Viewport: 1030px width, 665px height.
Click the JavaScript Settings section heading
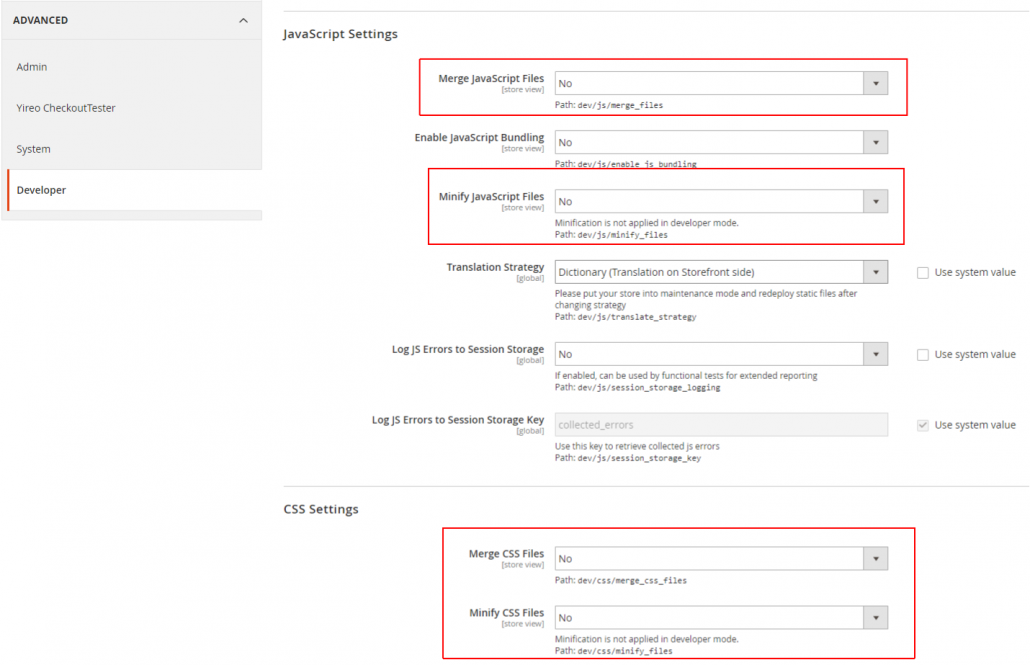coord(340,34)
